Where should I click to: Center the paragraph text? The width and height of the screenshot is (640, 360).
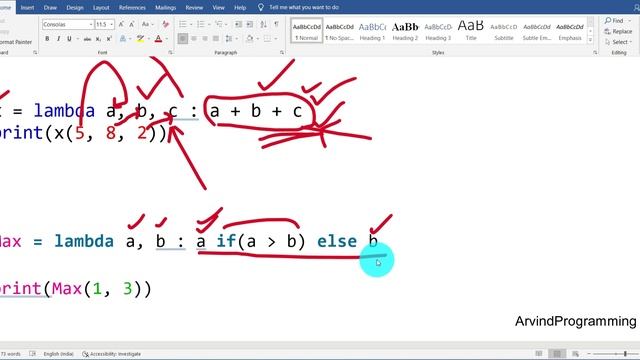(x=194, y=39)
